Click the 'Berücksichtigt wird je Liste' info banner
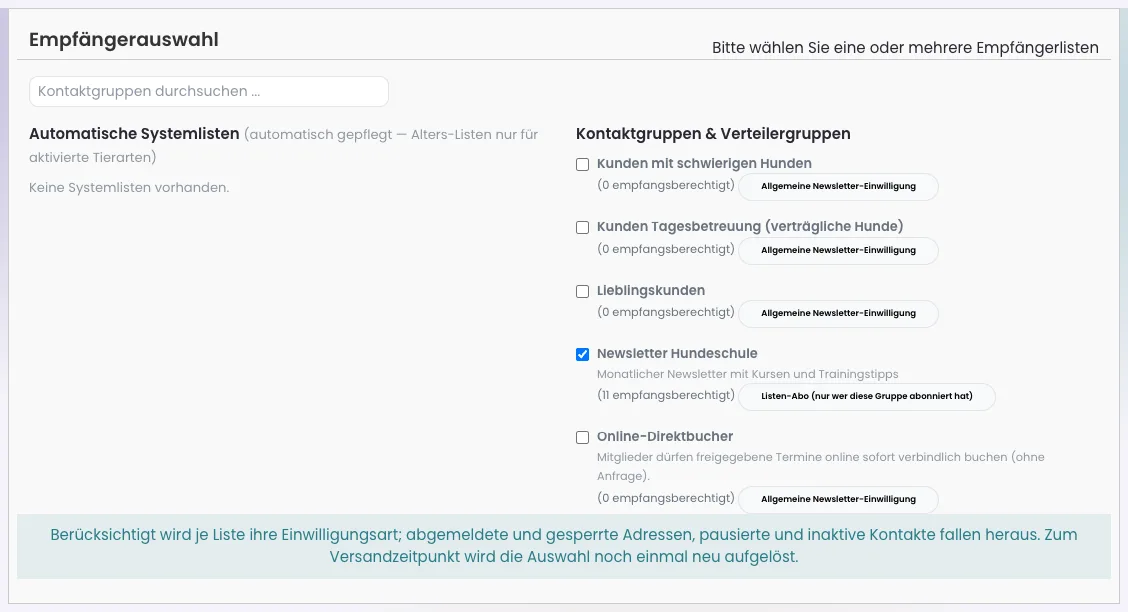This screenshot has width=1128, height=612. 564,546
